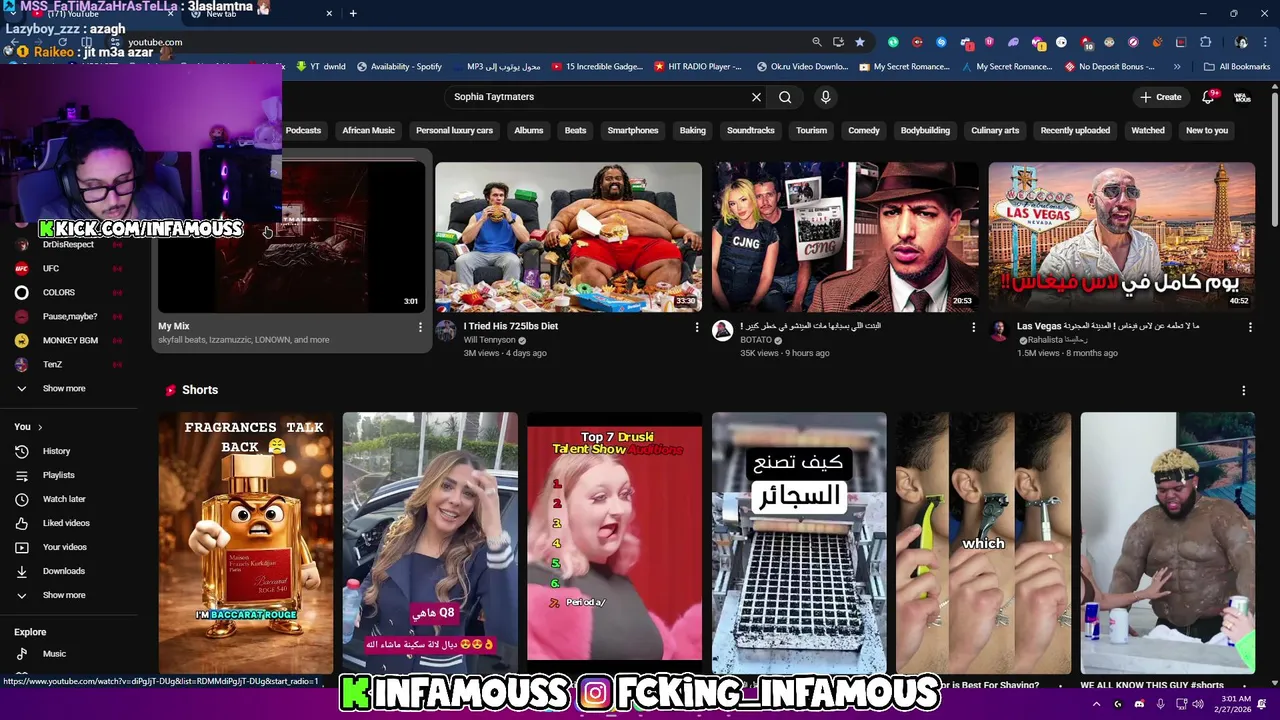Open the FRAGRANCES TALK BACK short
This screenshot has height=720, width=1280.
coord(245,542)
